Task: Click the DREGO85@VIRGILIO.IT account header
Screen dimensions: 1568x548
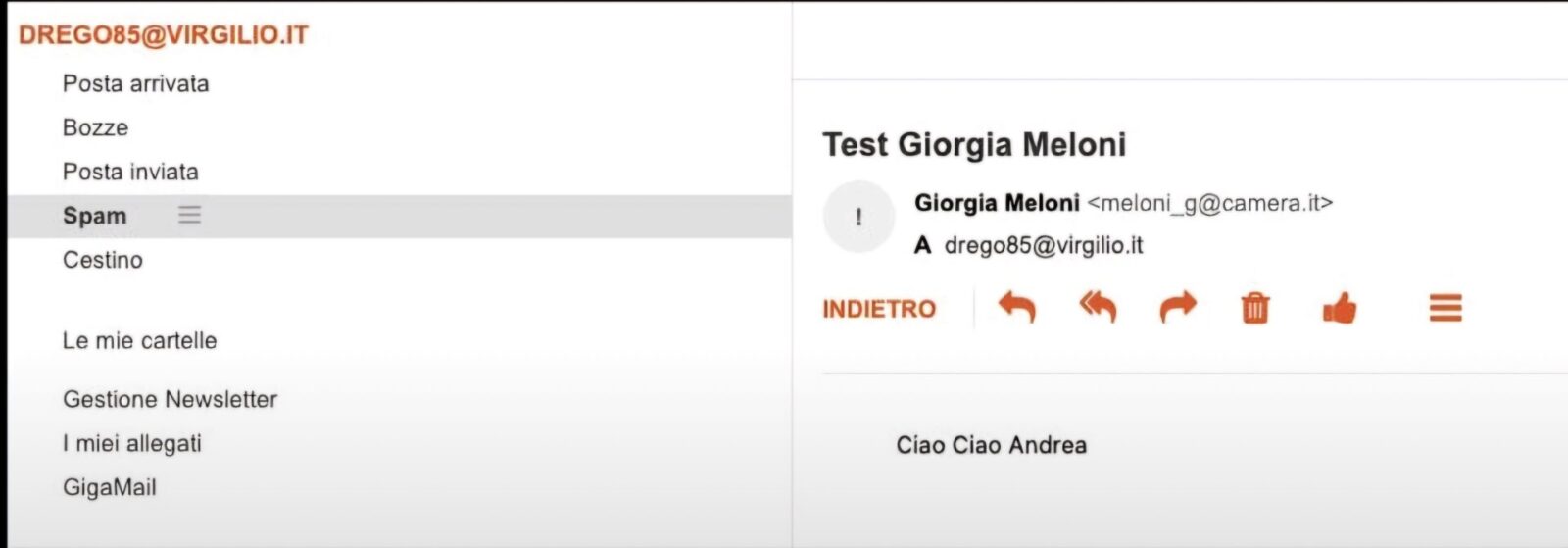Action: coord(164,35)
